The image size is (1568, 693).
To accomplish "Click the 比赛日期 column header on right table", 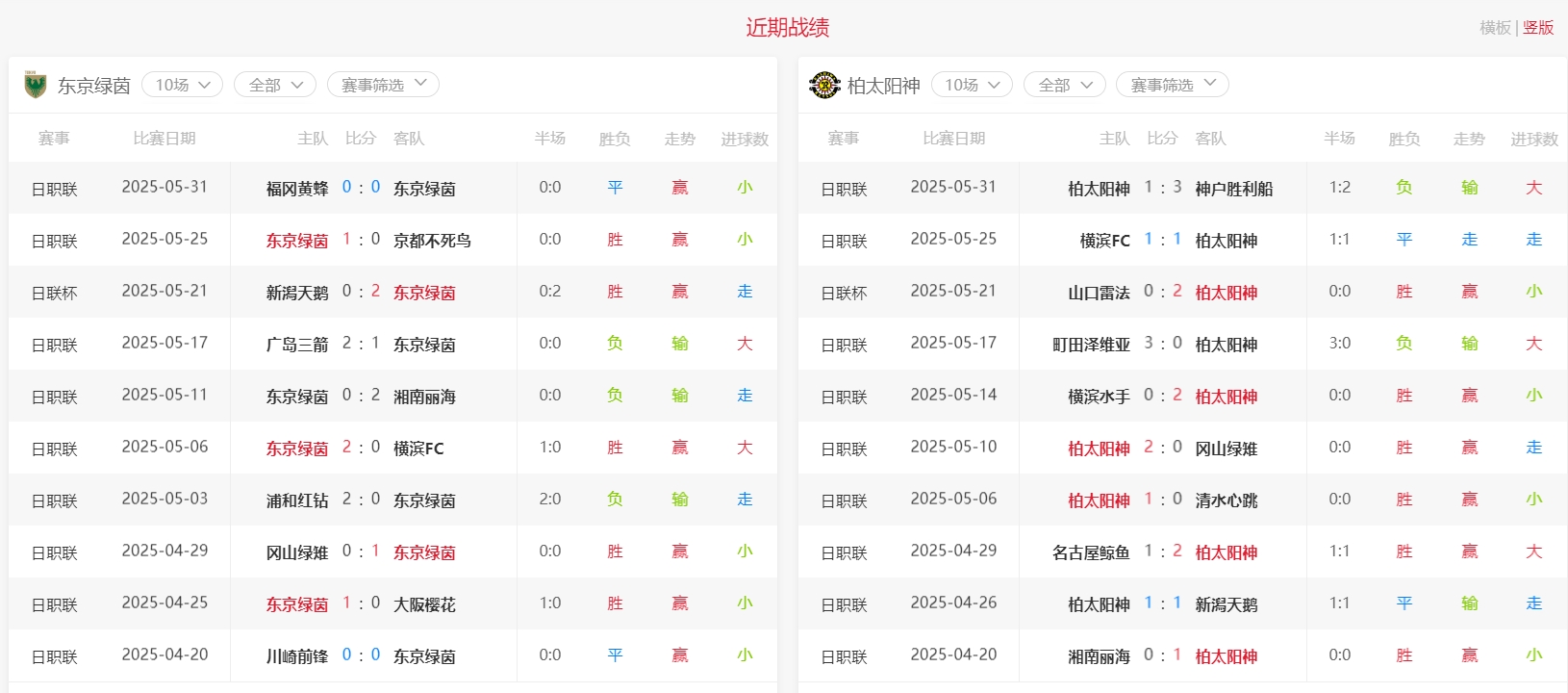I will pyautogui.click(x=953, y=139).
